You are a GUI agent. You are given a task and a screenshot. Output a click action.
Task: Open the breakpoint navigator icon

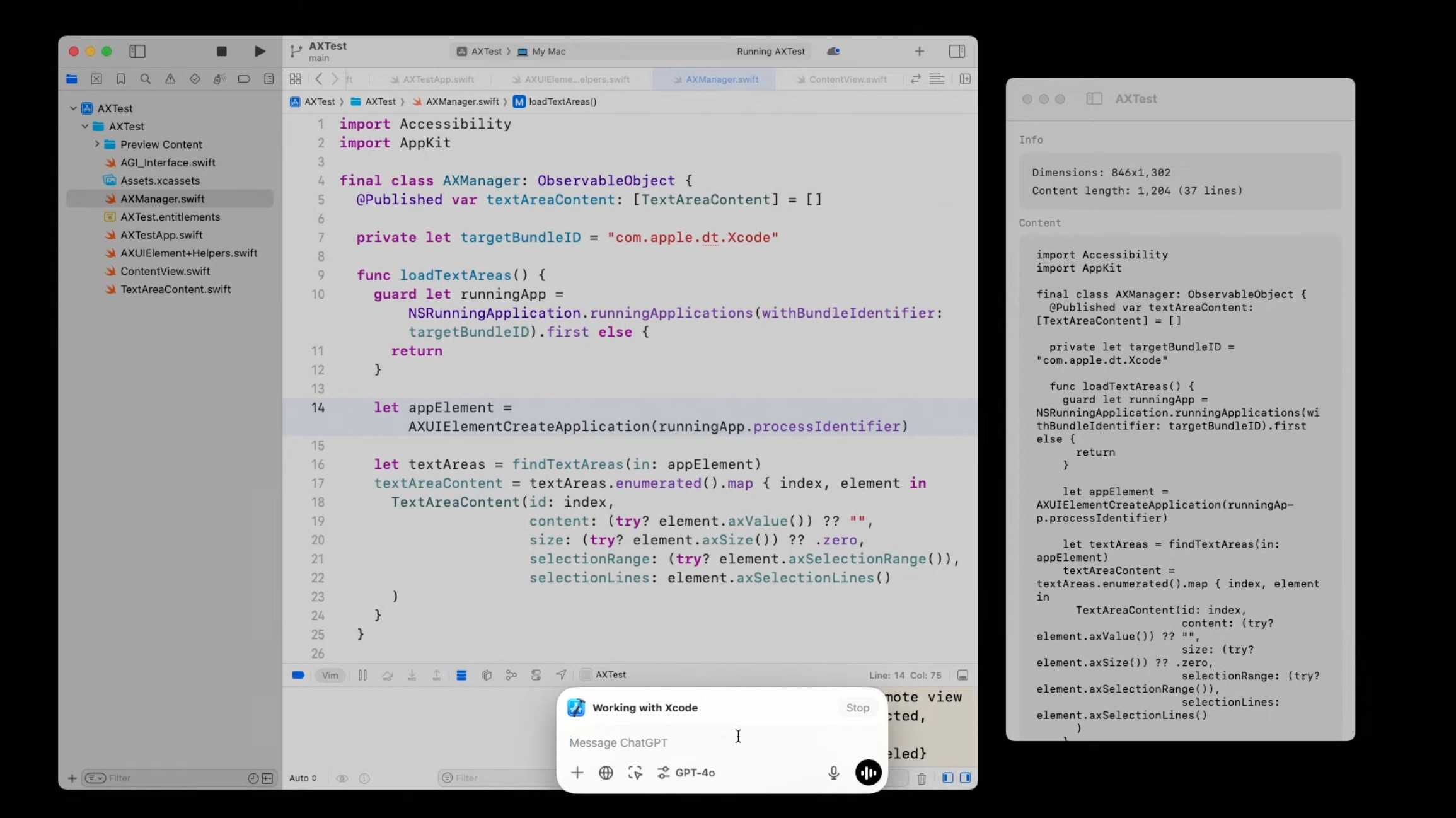(x=244, y=79)
